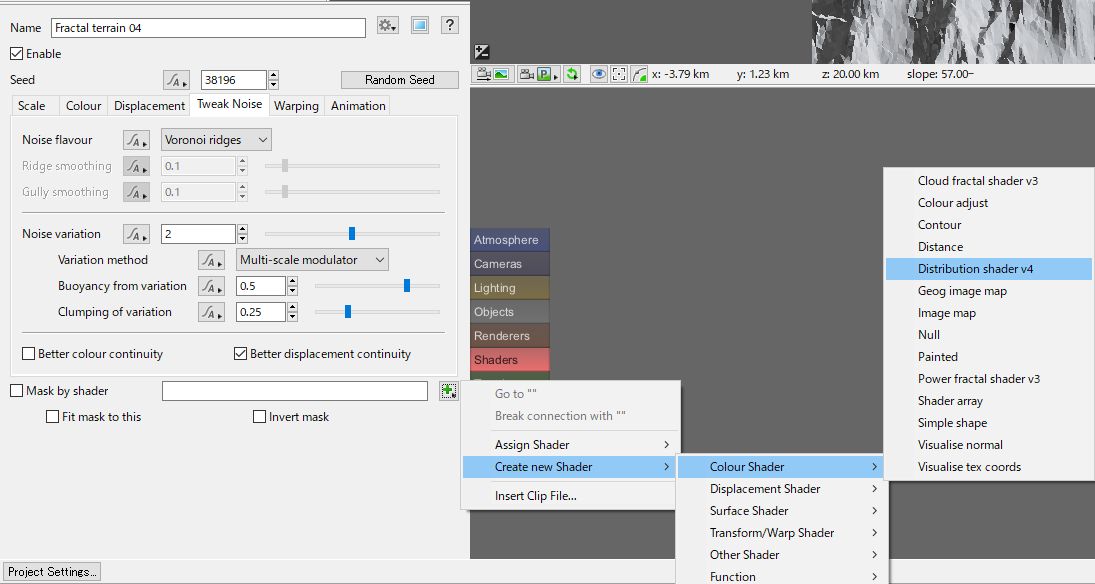Toggle the eye visibility icon in preview toolbar
The width and height of the screenshot is (1095, 584).
click(598, 74)
